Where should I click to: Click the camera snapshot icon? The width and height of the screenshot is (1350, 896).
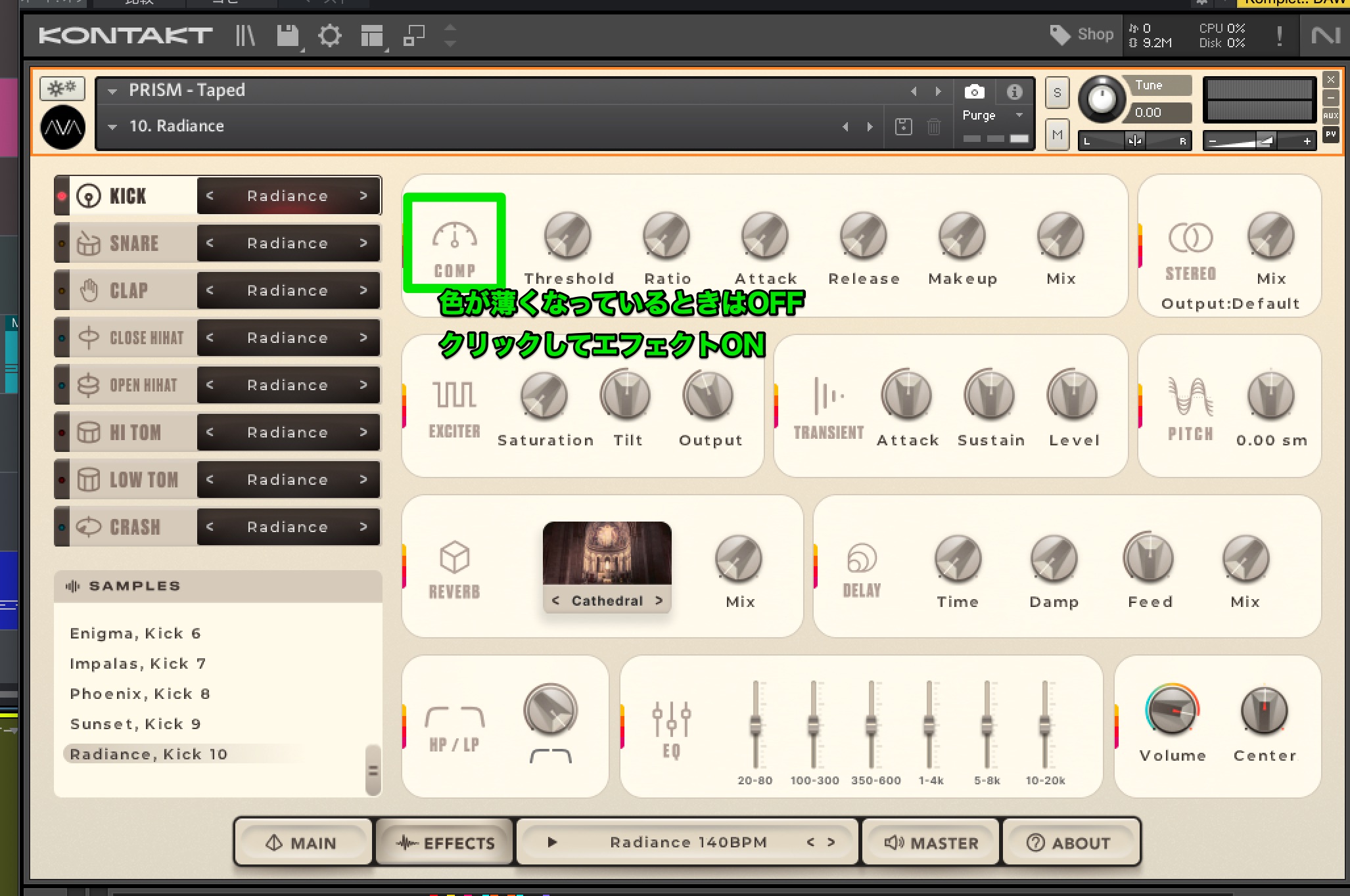point(974,92)
